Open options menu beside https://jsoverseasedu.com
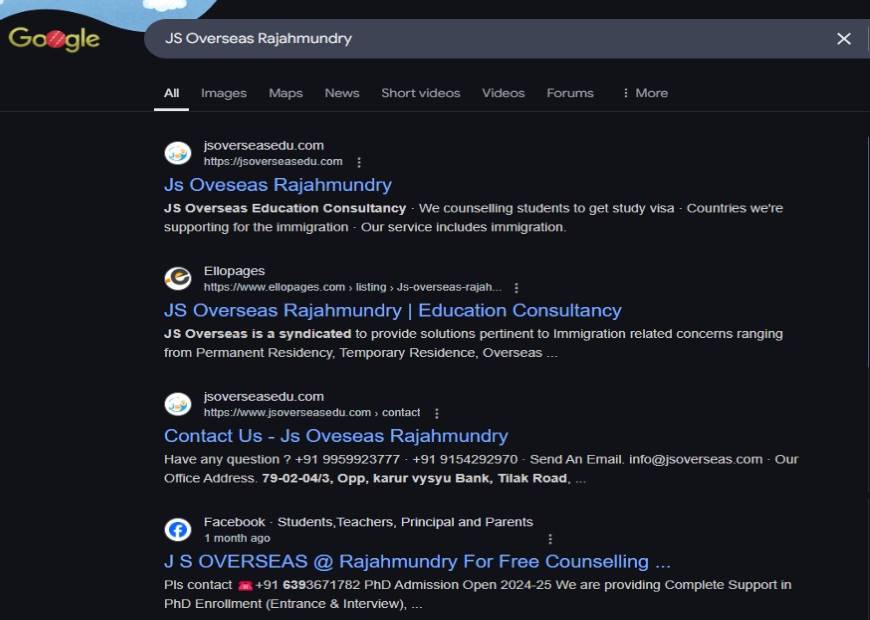The image size is (870, 620). tap(359, 162)
